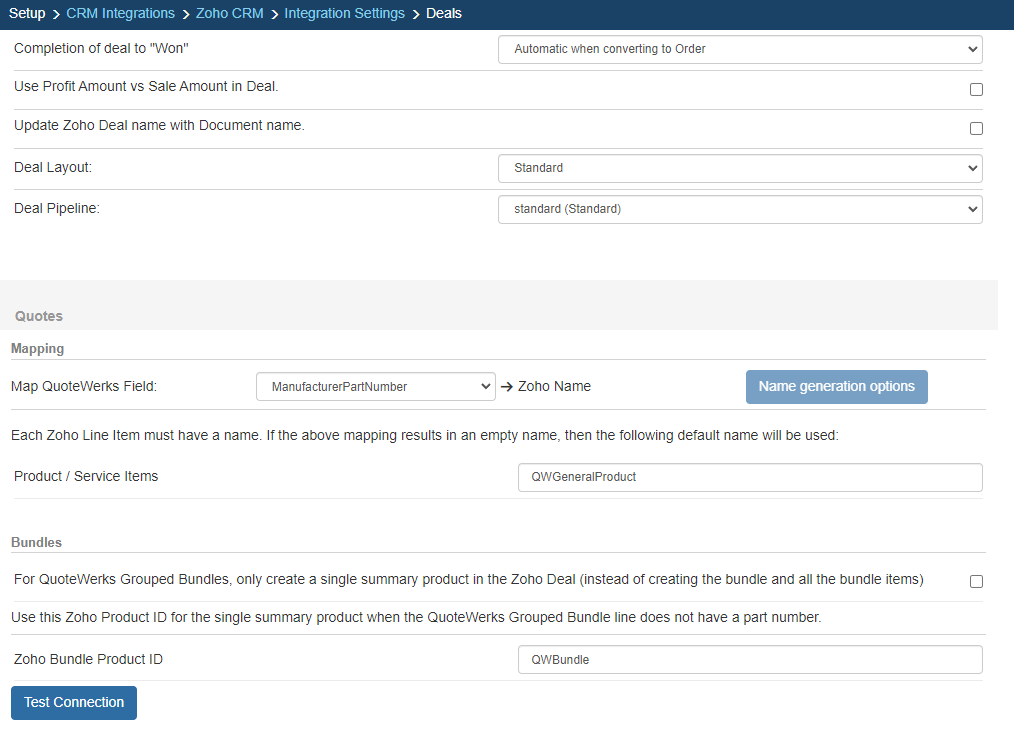Viewport: 1014px width, 729px height.
Task: Click the Quotes section header
Action: click(39, 316)
